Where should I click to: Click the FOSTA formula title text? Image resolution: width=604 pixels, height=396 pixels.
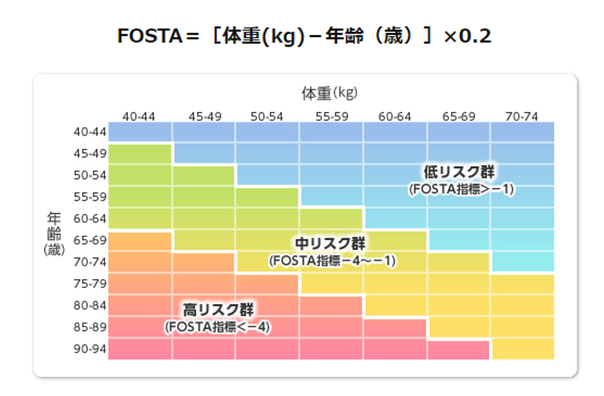304,36
